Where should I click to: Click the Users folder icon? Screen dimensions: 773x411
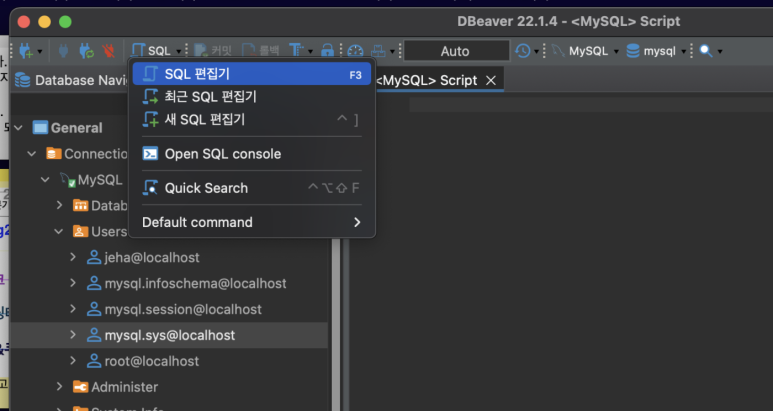tap(81, 231)
